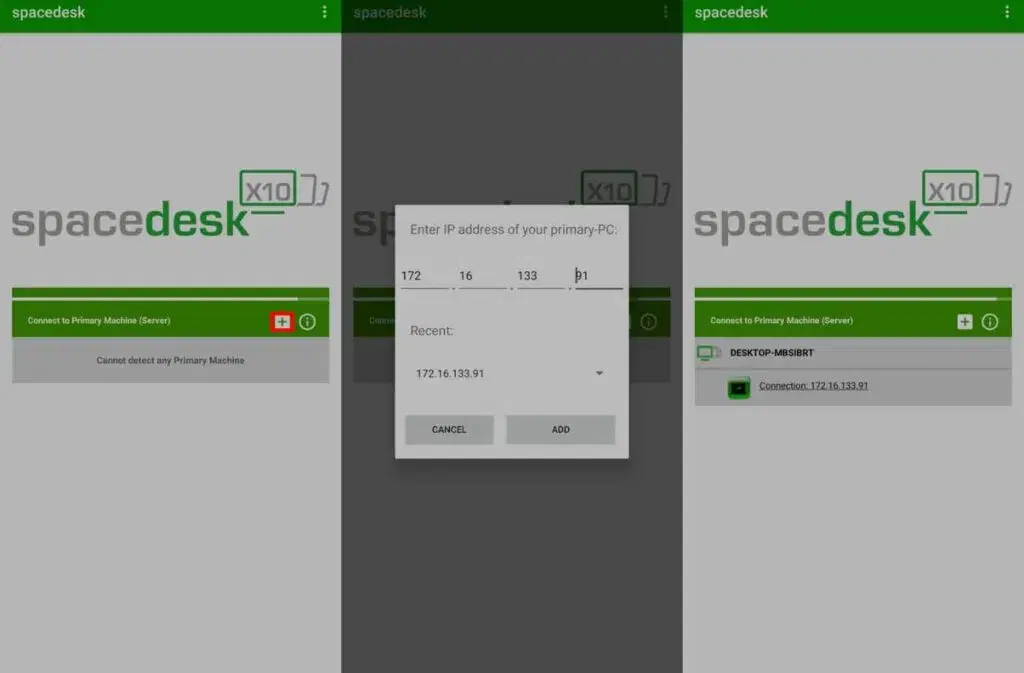Click the CANCEL button in the IP dialog
Viewport: 1024px width, 673px height.
(449, 430)
